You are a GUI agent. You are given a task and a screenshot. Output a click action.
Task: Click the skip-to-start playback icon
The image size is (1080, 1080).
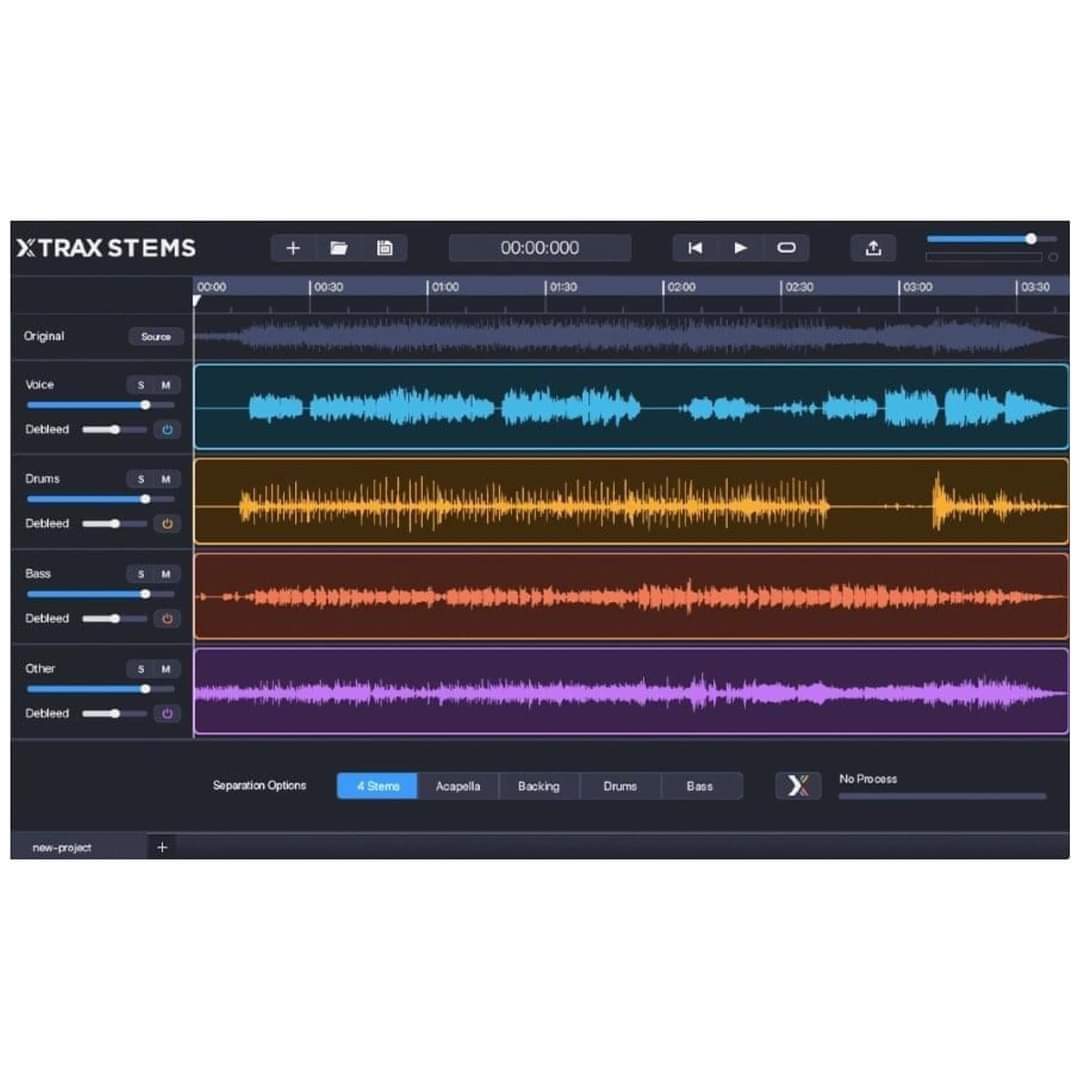point(696,248)
